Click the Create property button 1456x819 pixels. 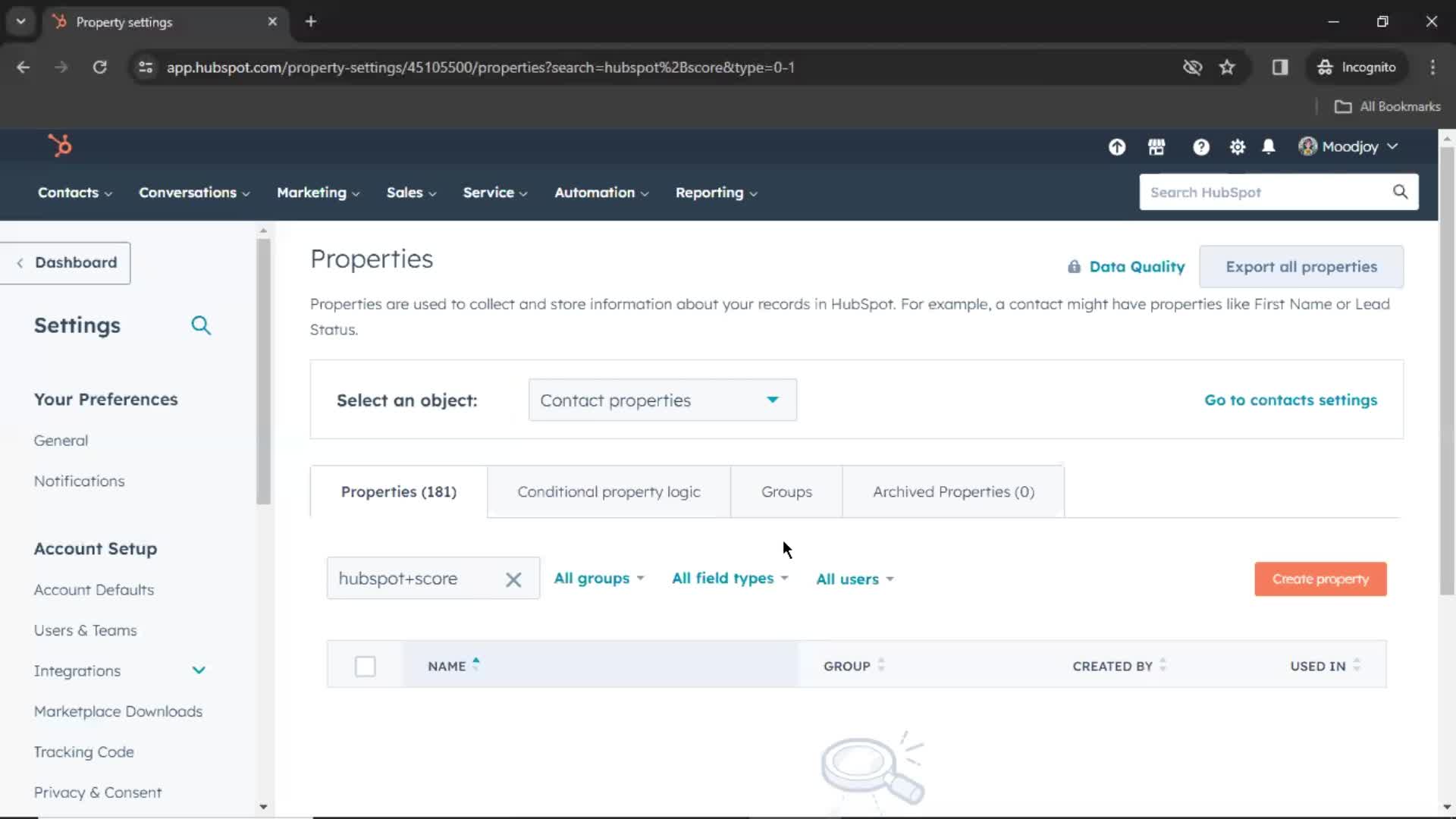[1320, 578]
